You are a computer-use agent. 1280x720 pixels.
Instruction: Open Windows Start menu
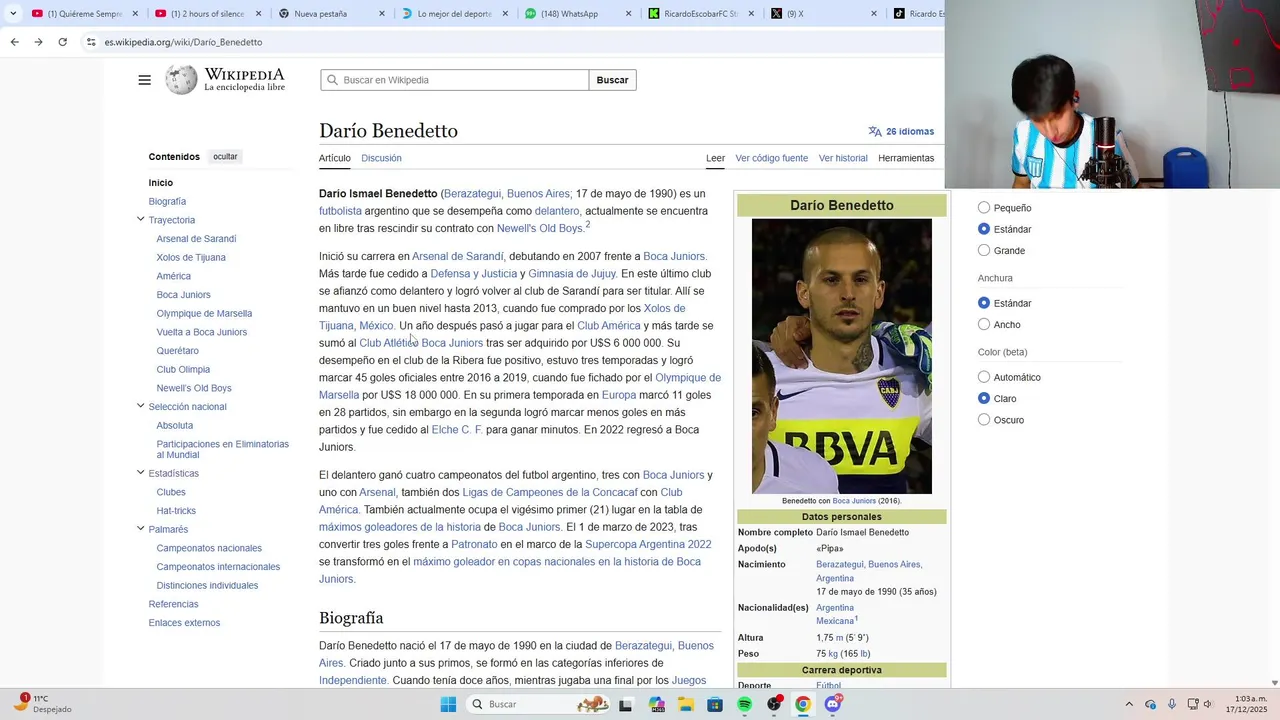click(x=448, y=704)
